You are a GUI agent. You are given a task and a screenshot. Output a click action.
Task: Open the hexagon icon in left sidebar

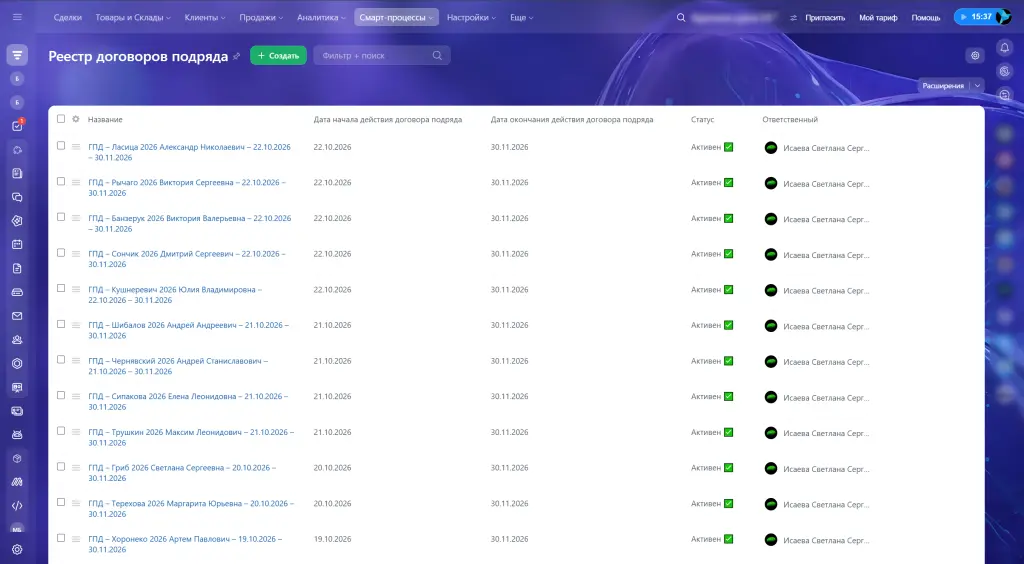point(18,364)
